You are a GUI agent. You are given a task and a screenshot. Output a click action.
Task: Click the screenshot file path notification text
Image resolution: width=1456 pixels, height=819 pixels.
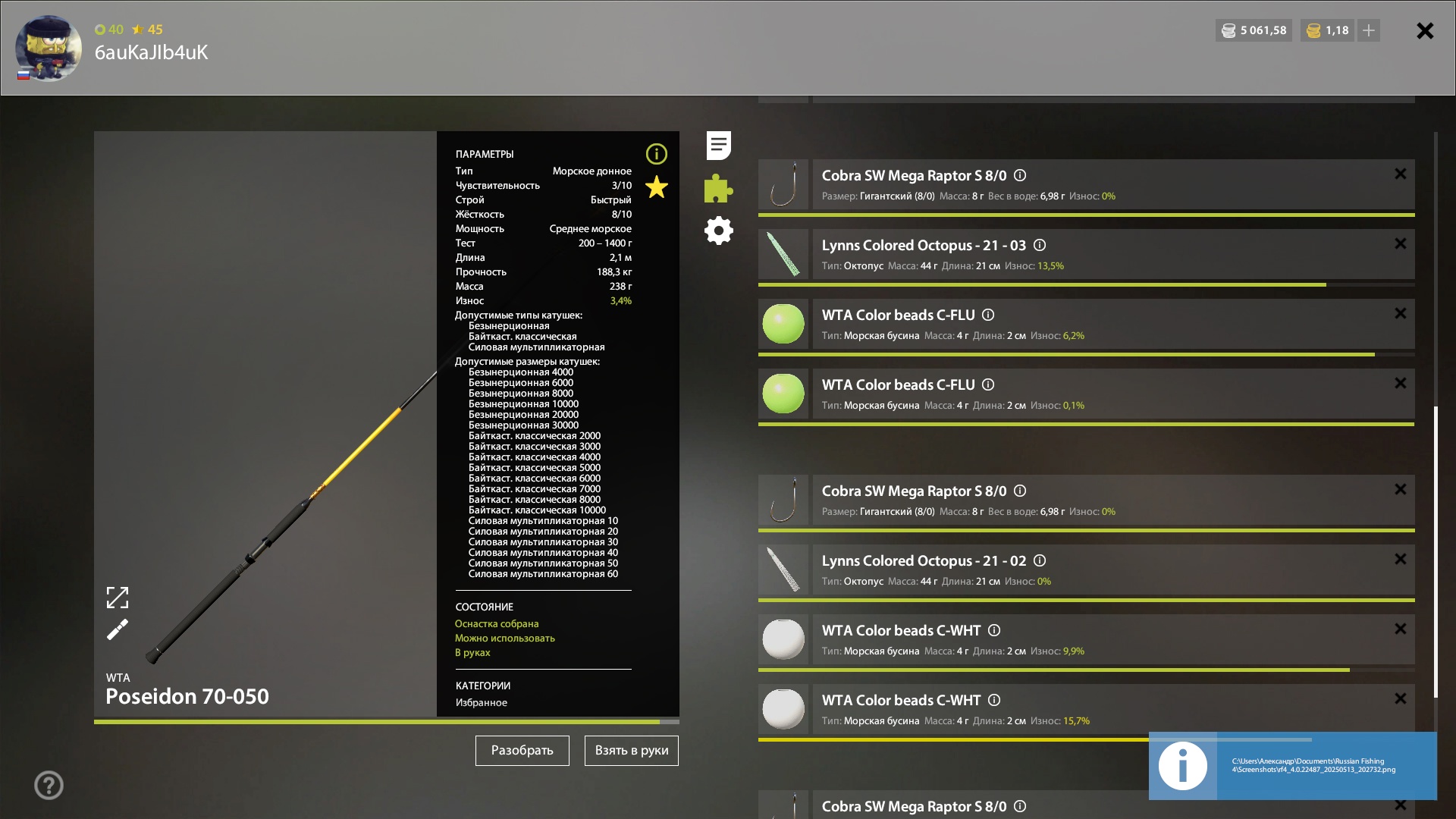click(1313, 765)
